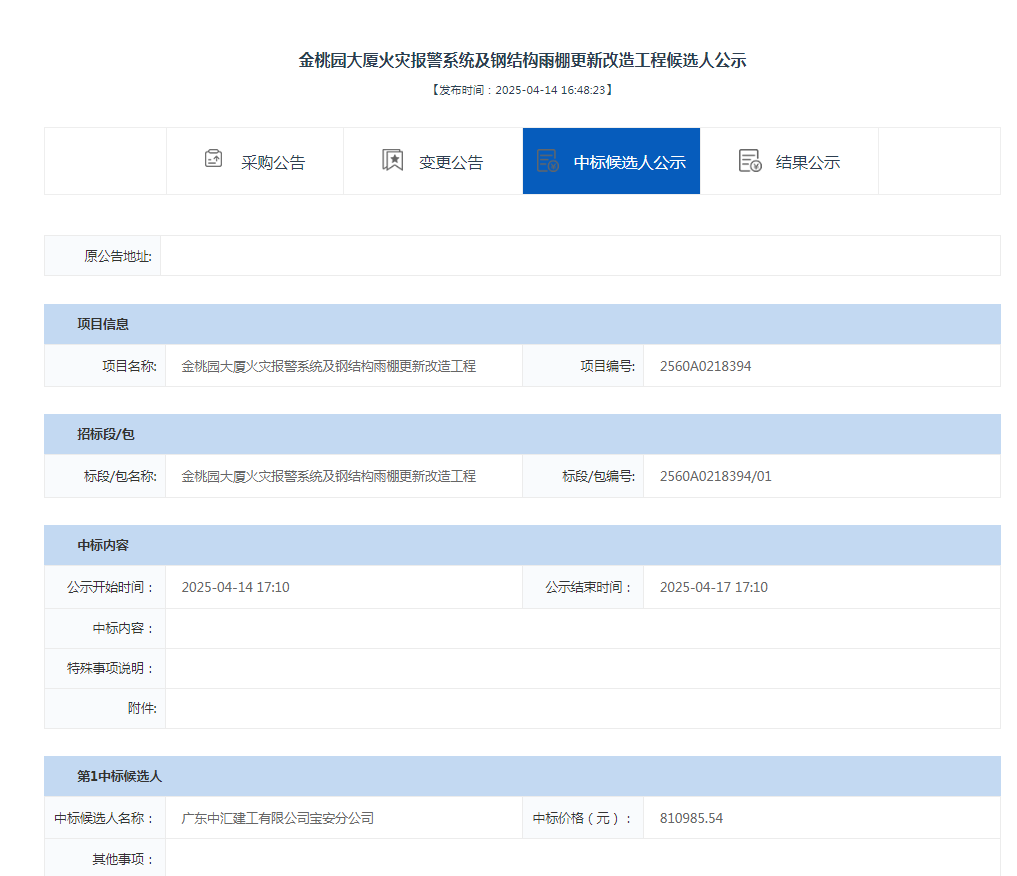Click the 标段/包名称 label
This screenshot has height=876, width=1017.
[120, 477]
